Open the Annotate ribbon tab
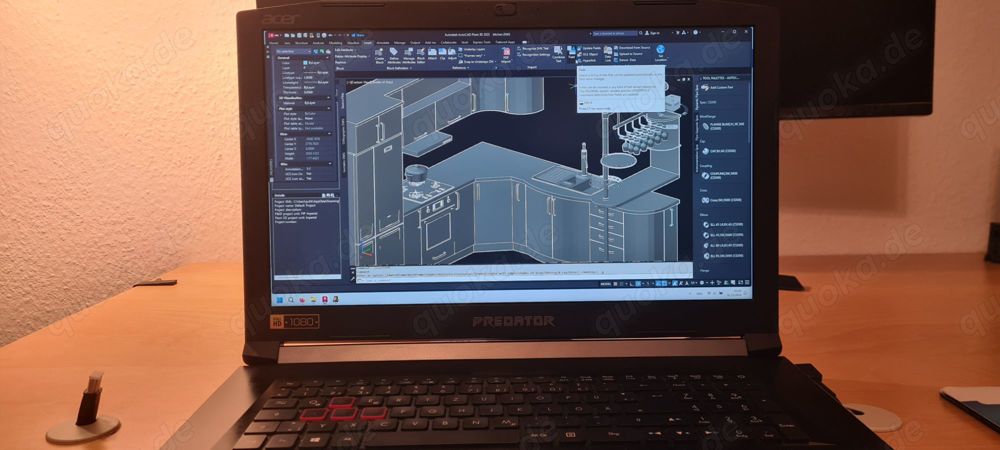Viewport: 1000px width, 450px height. 383,42
